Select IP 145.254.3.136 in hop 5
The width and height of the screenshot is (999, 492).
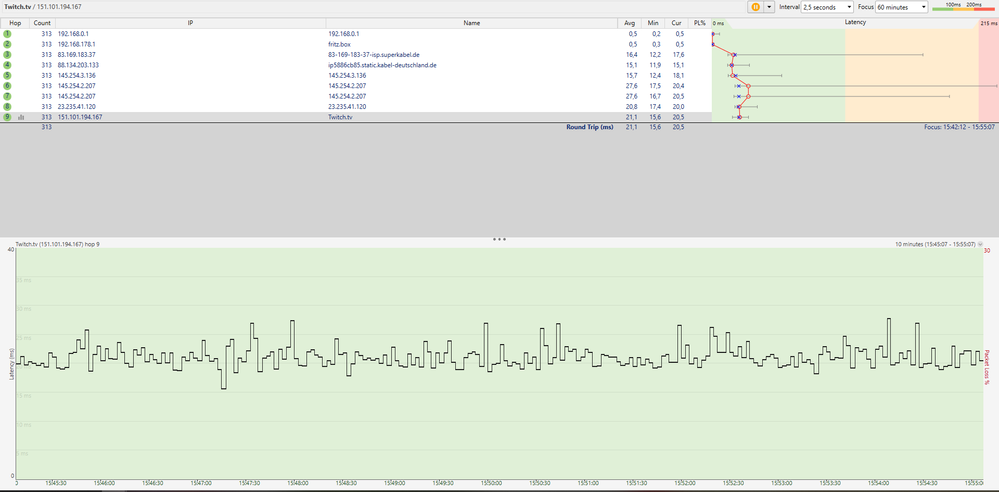[x=76, y=75]
